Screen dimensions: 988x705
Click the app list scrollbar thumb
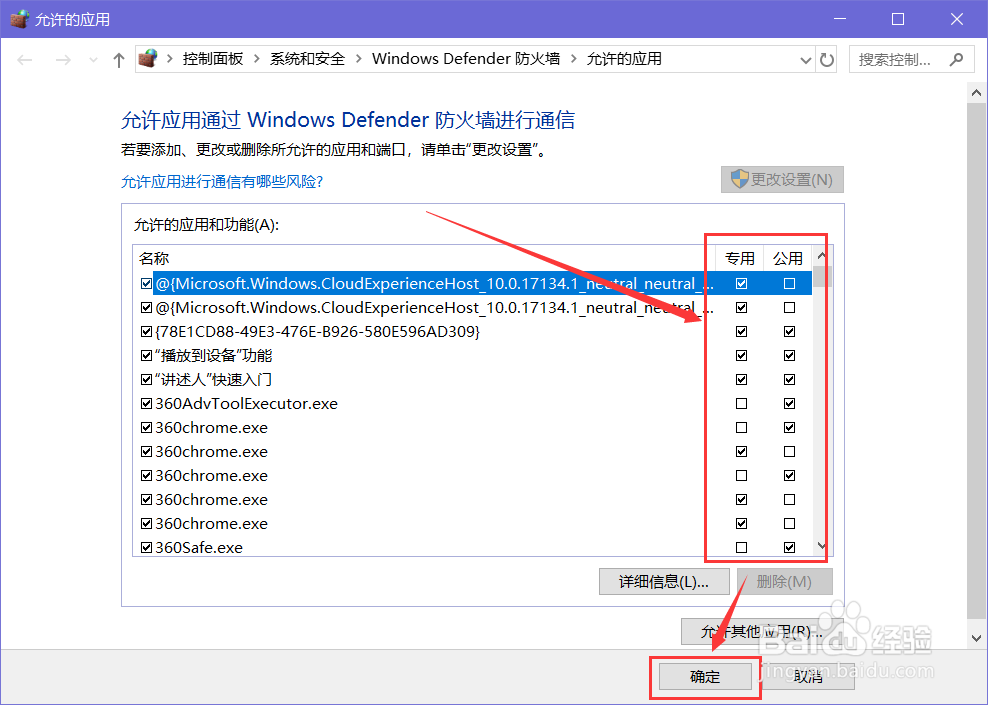(x=822, y=276)
